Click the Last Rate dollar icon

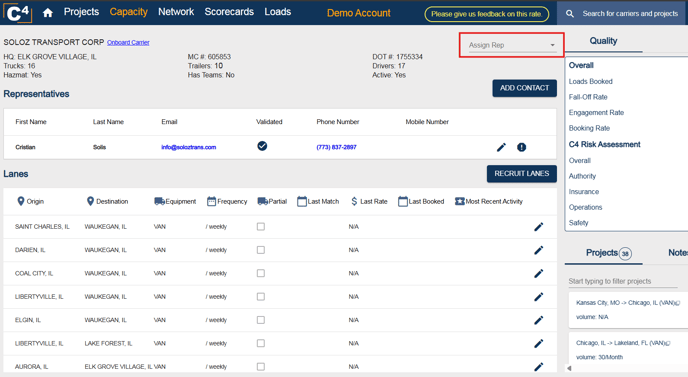(354, 201)
